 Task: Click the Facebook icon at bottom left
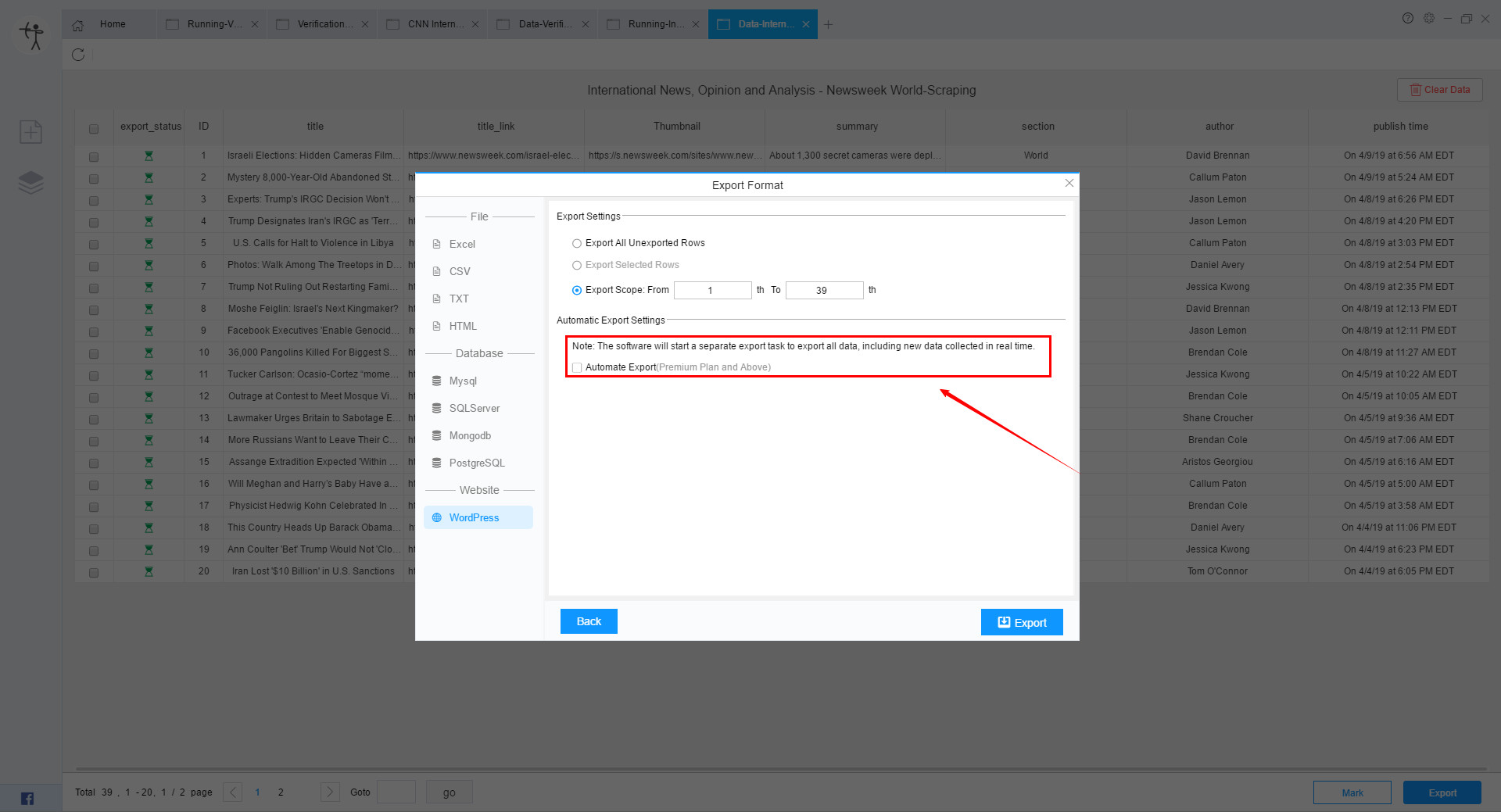[x=27, y=798]
